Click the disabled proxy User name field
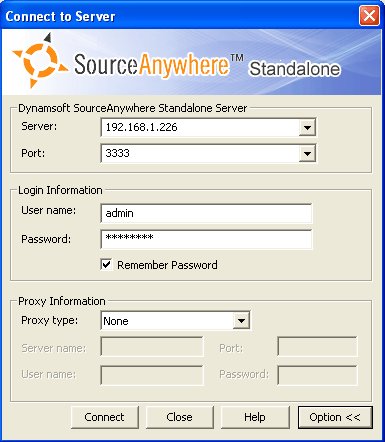Screen dimensions: 385x442 [x=152, y=375]
